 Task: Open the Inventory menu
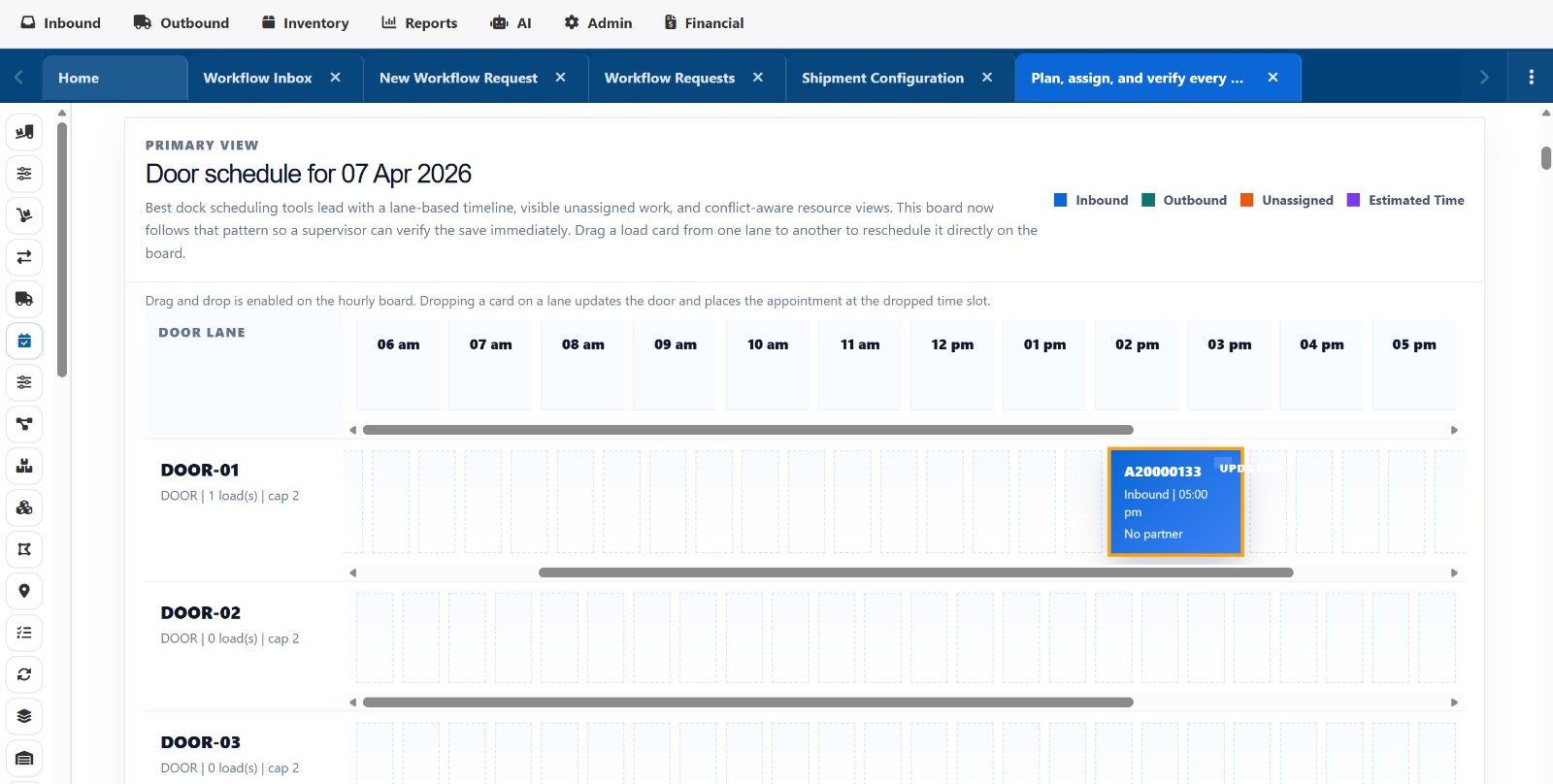click(305, 23)
